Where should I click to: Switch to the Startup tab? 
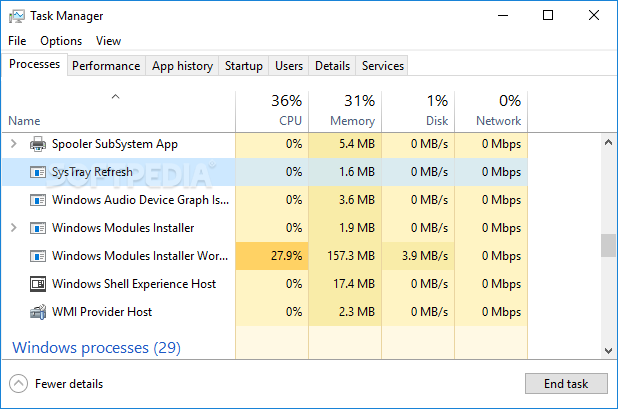[244, 66]
